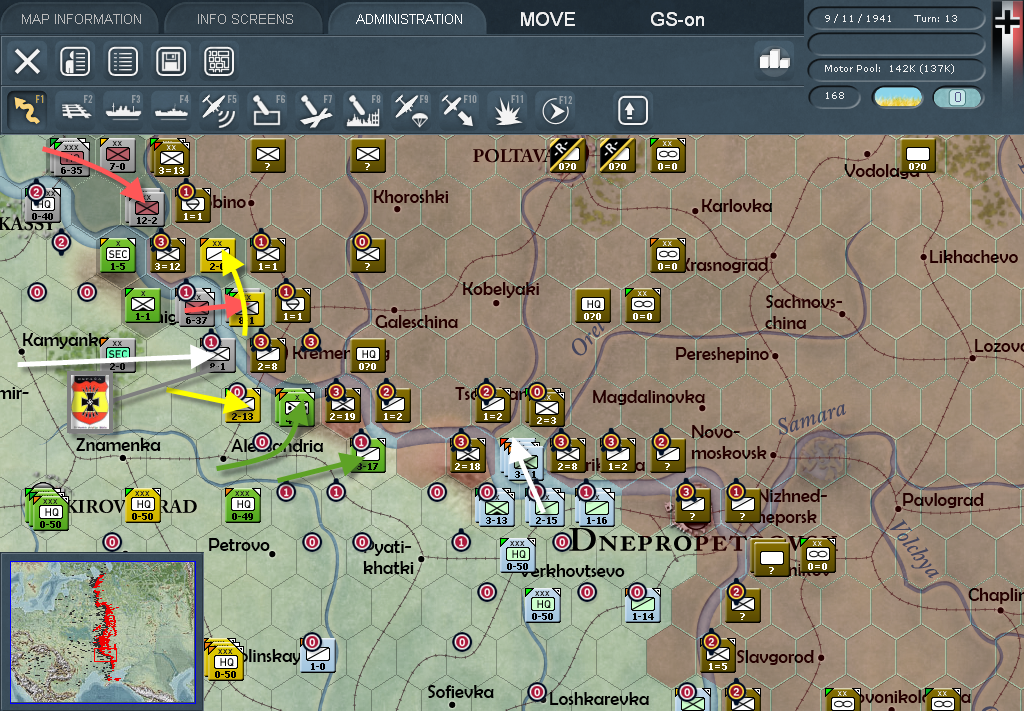Viewport: 1024px width, 711px height.
Task: Click the 168 points counter
Action: (834, 97)
